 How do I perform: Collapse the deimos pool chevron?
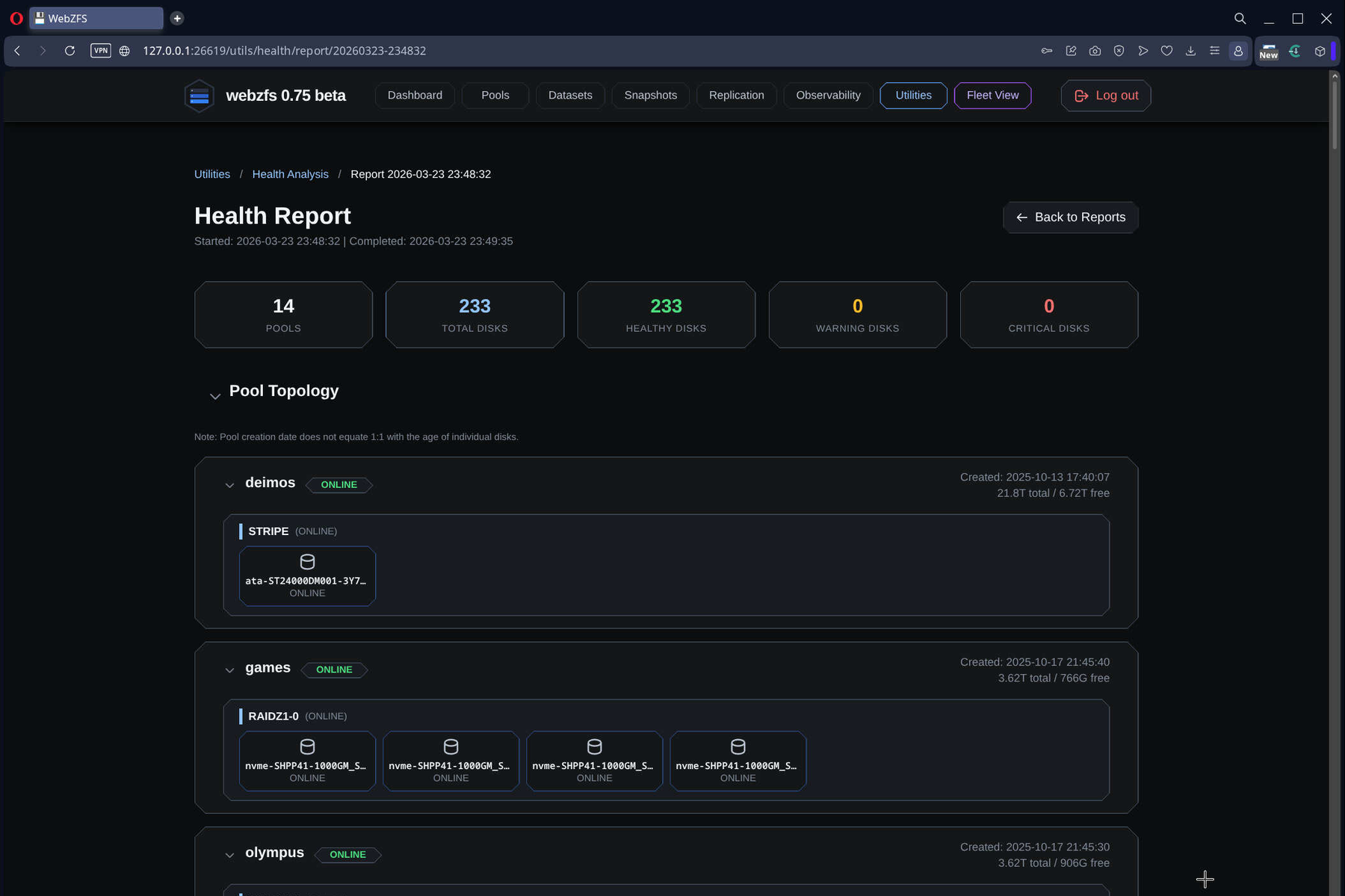(x=229, y=485)
